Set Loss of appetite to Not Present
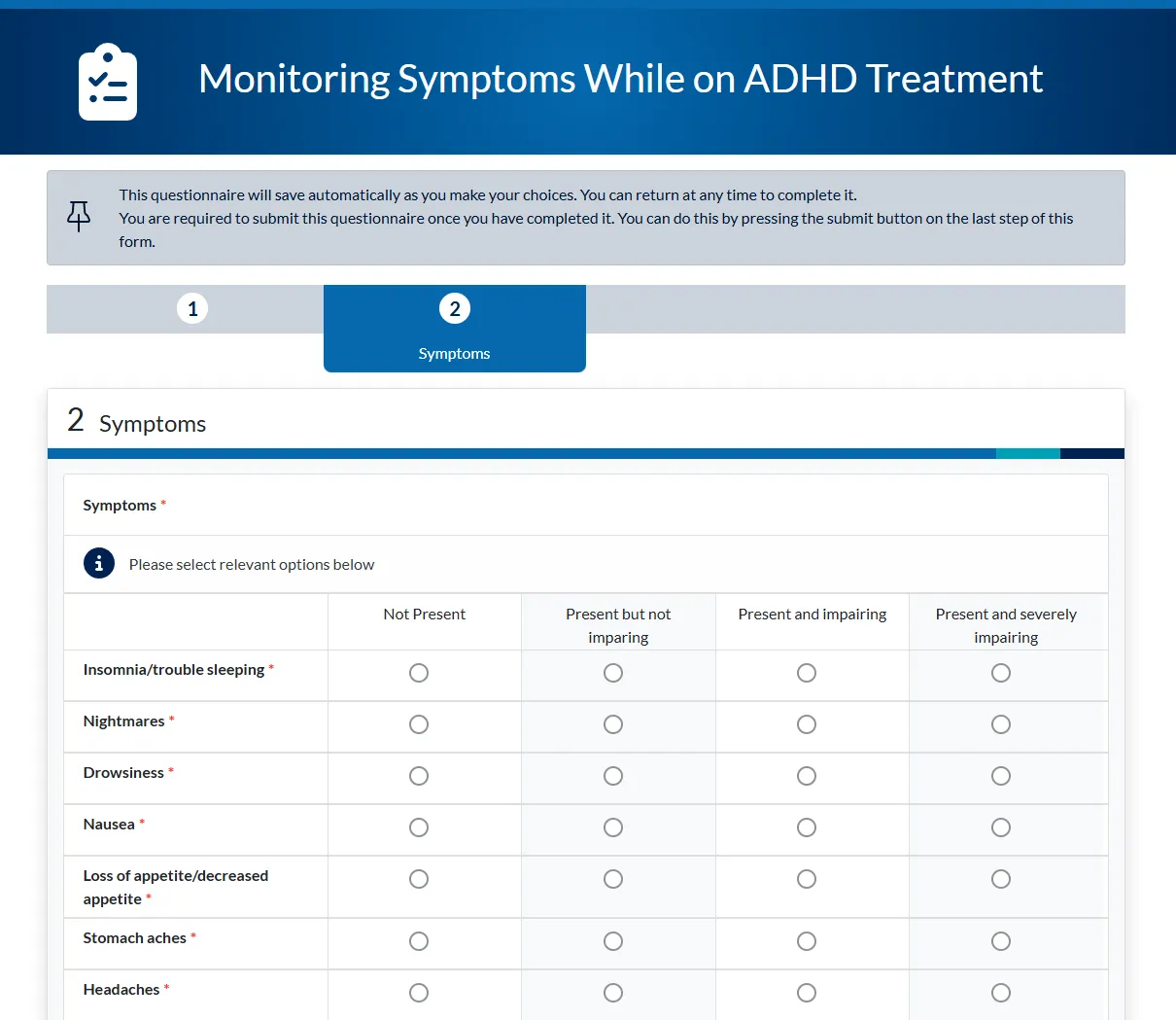This screenshot has height=1020, width=1176. (x=419, y=879)
